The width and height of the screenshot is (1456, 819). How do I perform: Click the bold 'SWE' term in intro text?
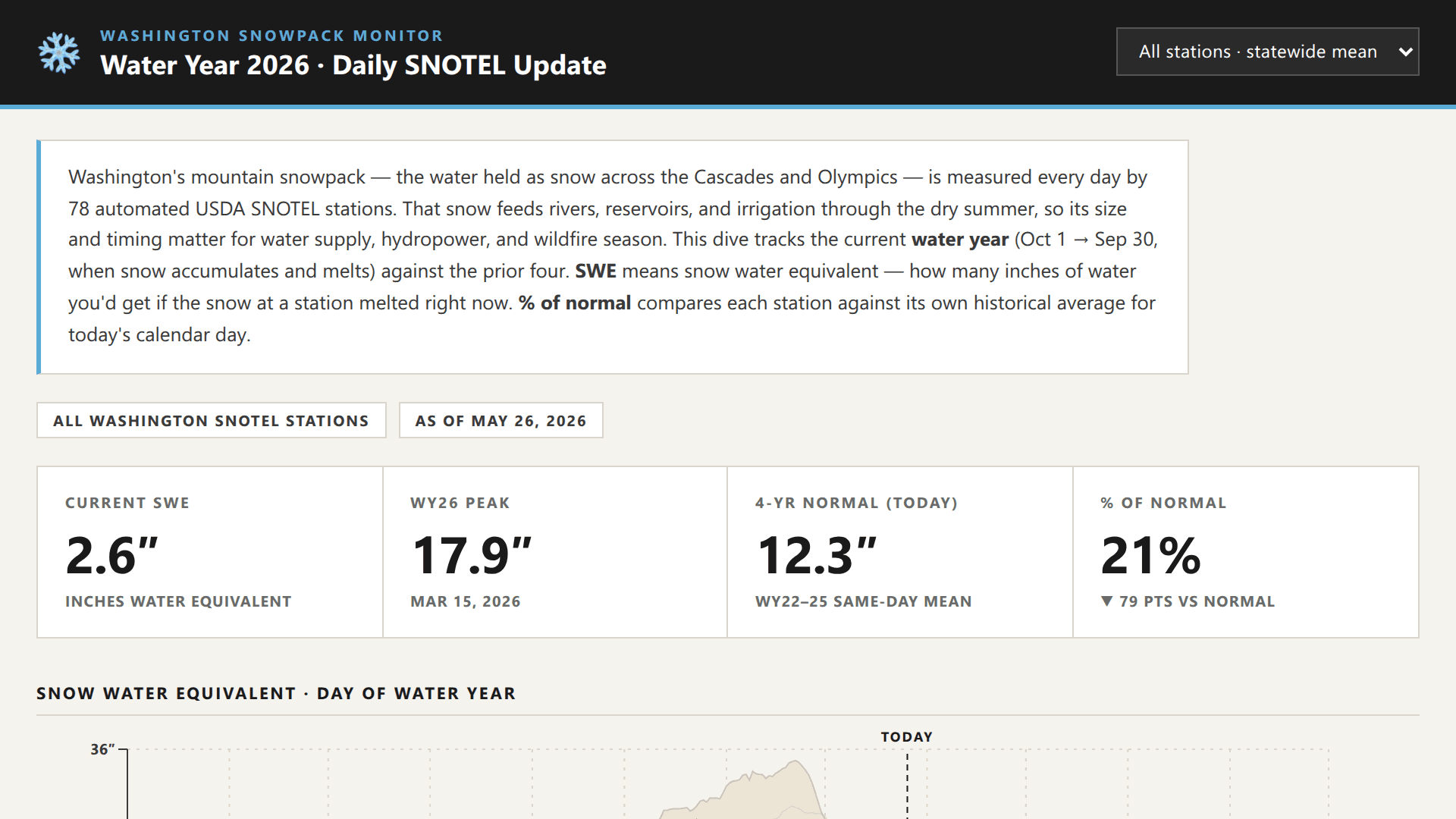coord(595,271)
